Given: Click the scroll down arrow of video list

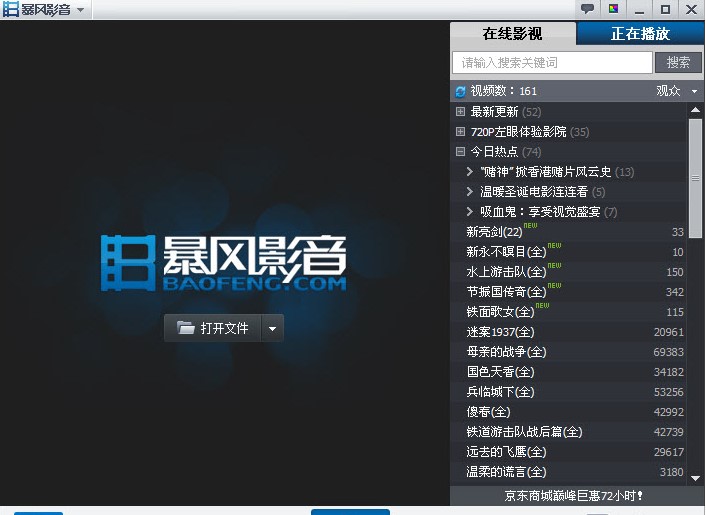Looking at the screenshot, I should (x=695, y=478).
